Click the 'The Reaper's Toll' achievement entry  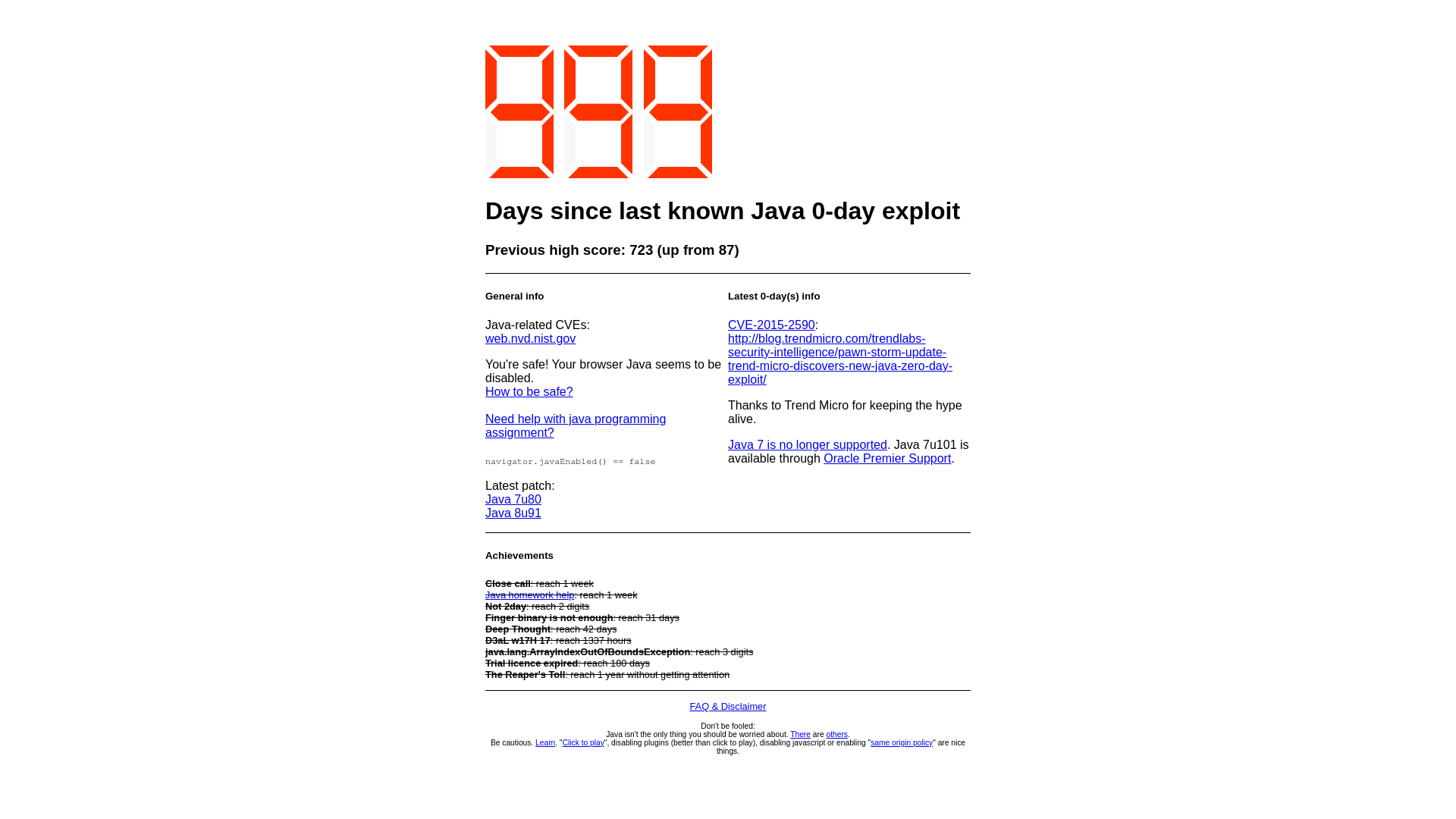click(607, 674)
